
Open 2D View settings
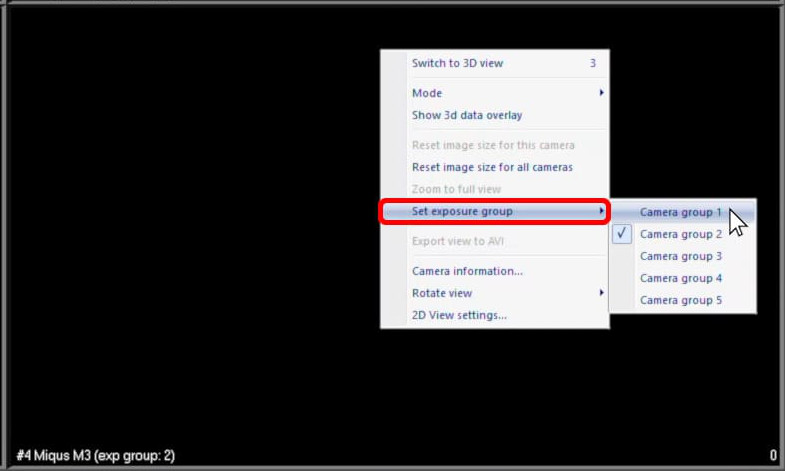459,315
